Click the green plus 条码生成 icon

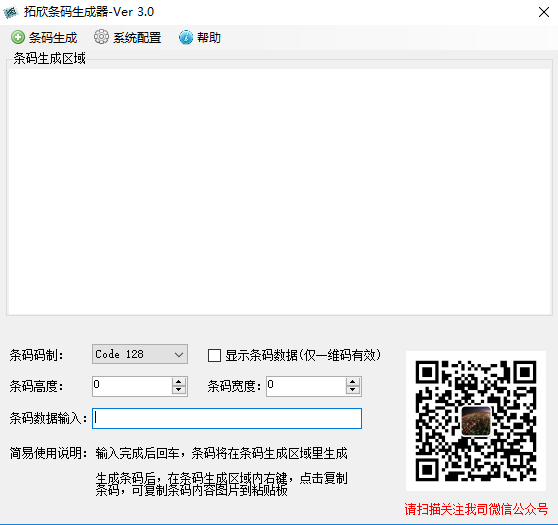pyautogui.click(x=18, y=37)
